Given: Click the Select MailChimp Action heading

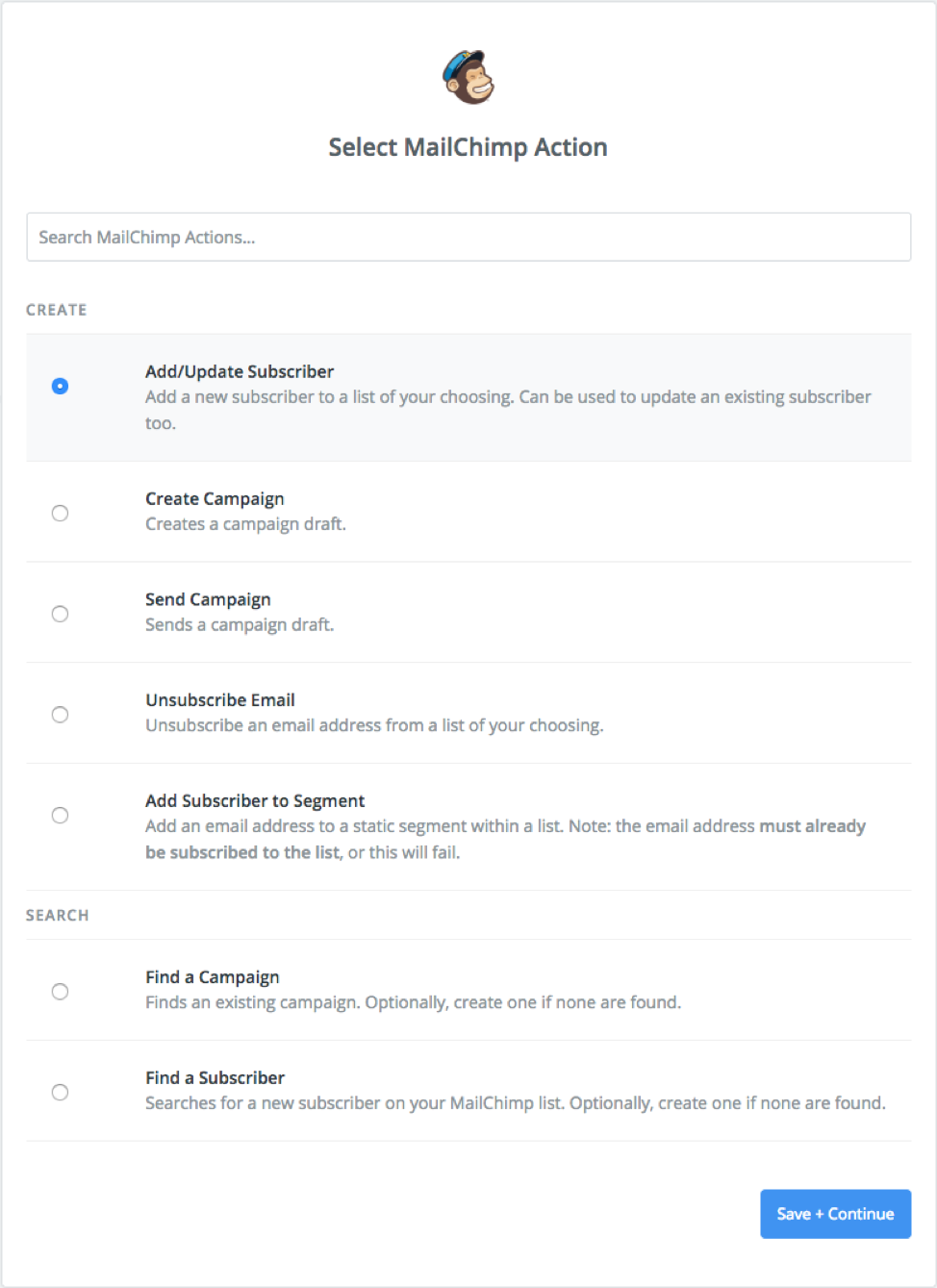Looking at the screenshot, I should point(468,146).
